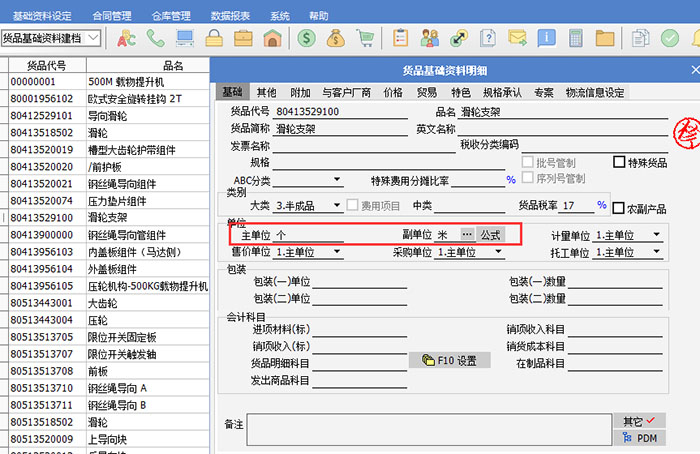Open the 仓库管理 menu
The width and height of the screenshot is (700, 454).
tap(167, 16)
